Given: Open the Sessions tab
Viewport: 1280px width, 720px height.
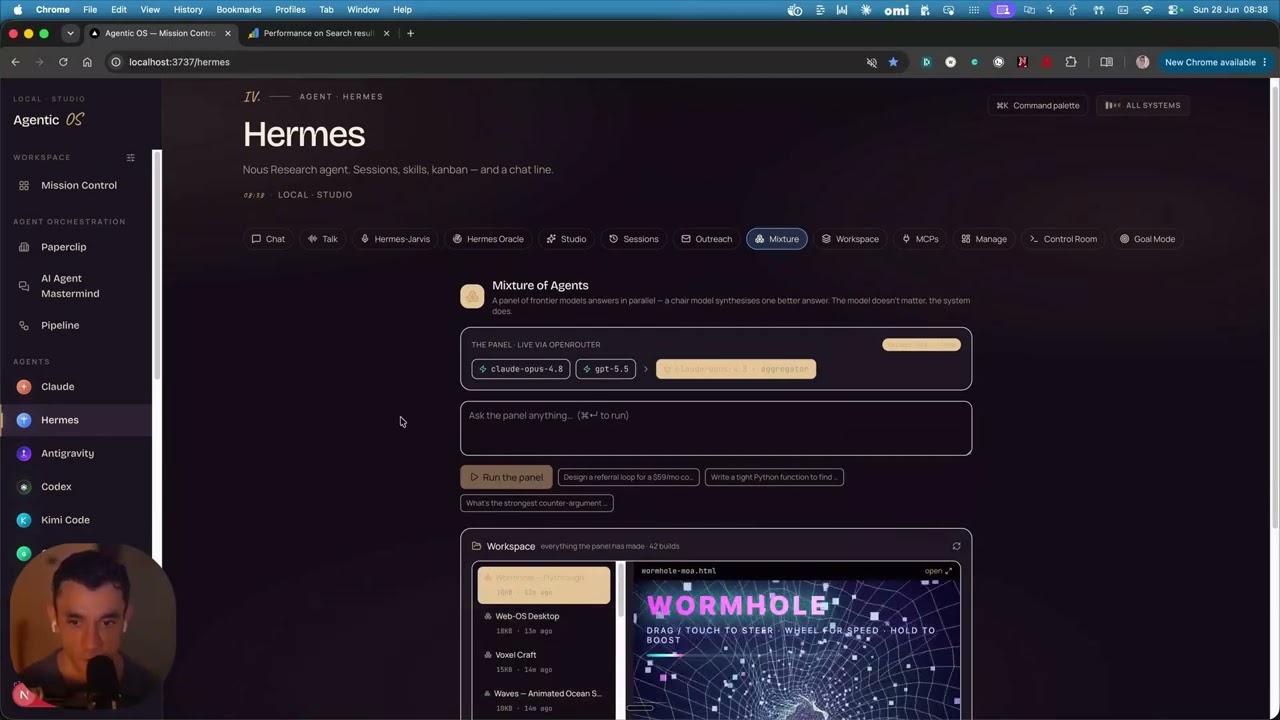Looking at the screenshot, I should tap(634, 239).
